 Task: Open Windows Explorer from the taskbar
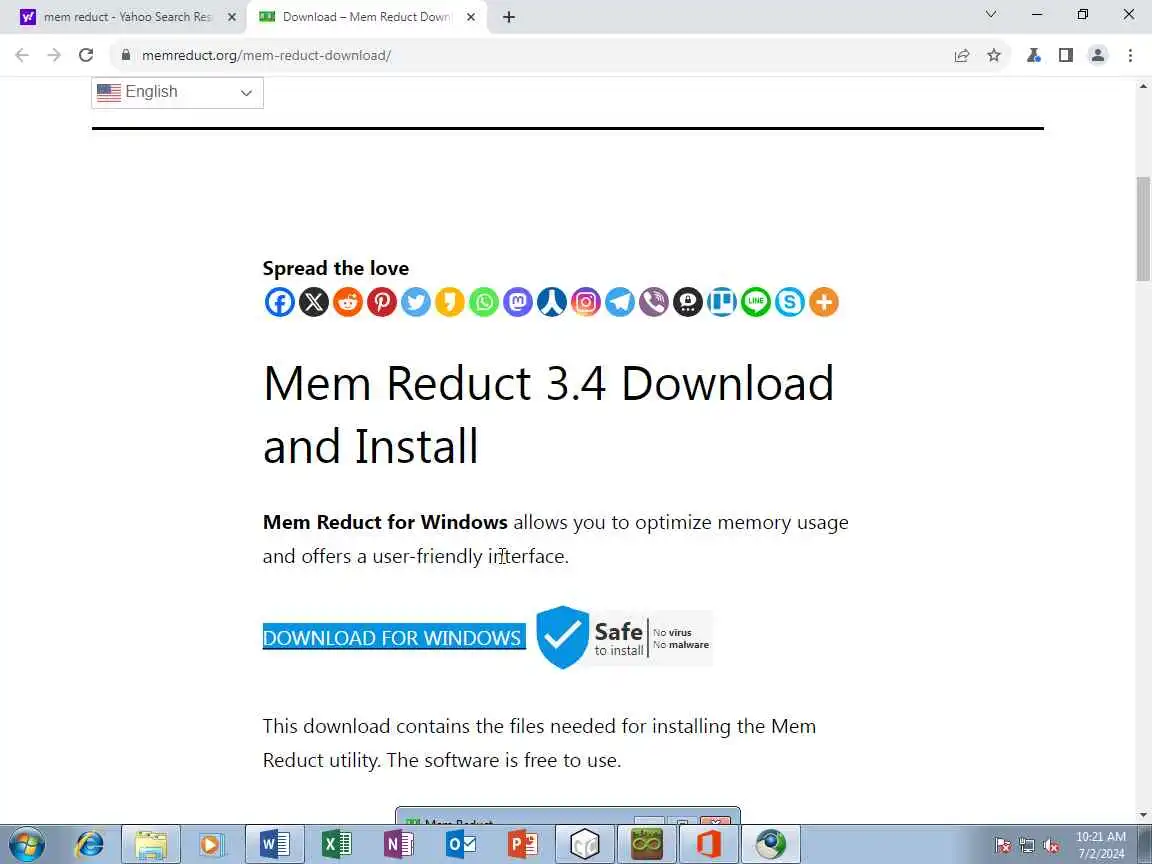(x=151, y=845)
